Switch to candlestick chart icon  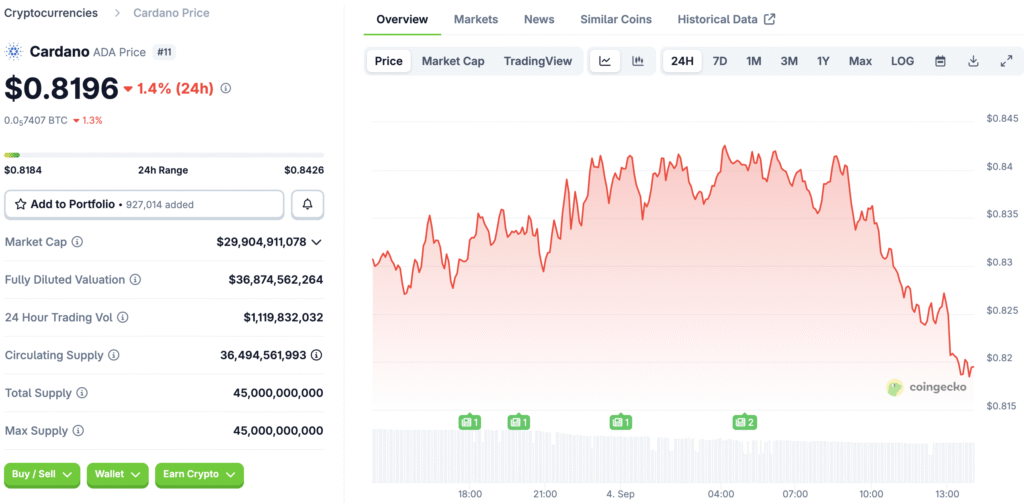click(637, 61)
